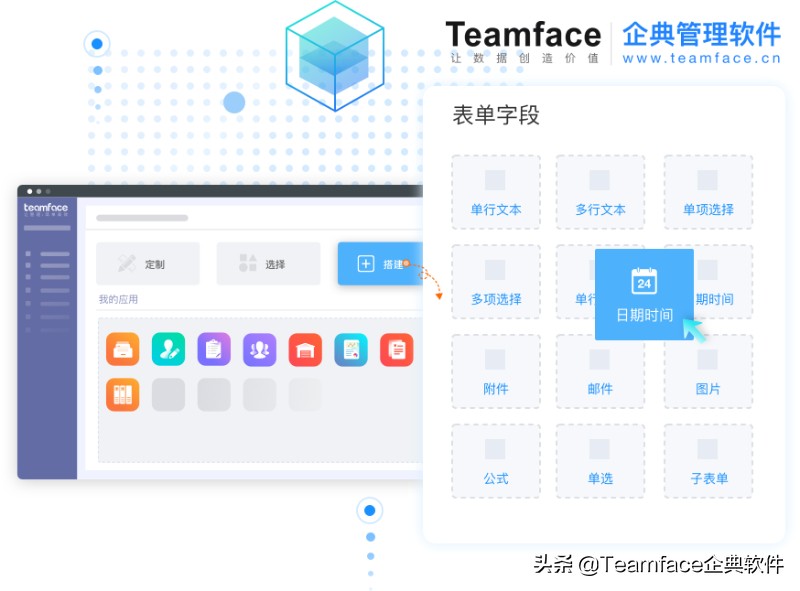Click the 我的应用 section label
Viewport: 800px width, 591px height.
pyautogui.click(x=118, y=299)
